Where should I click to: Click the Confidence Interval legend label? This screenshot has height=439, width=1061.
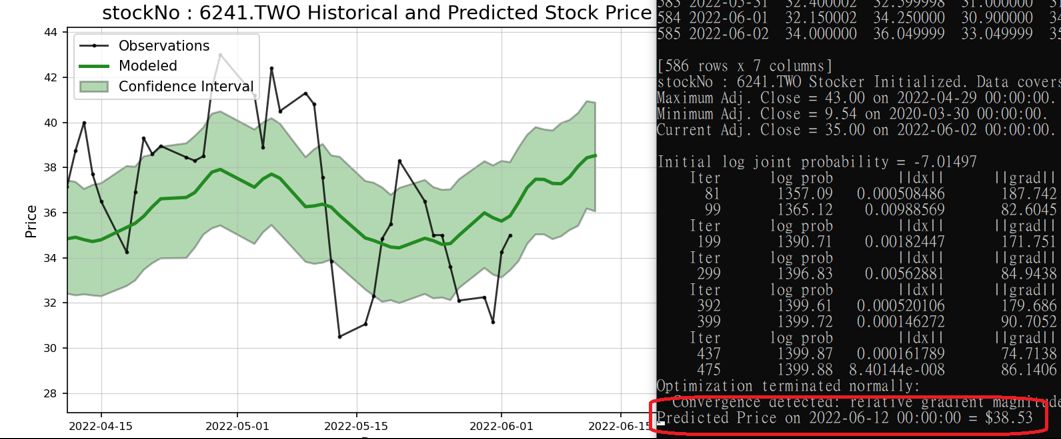[186, 87]
